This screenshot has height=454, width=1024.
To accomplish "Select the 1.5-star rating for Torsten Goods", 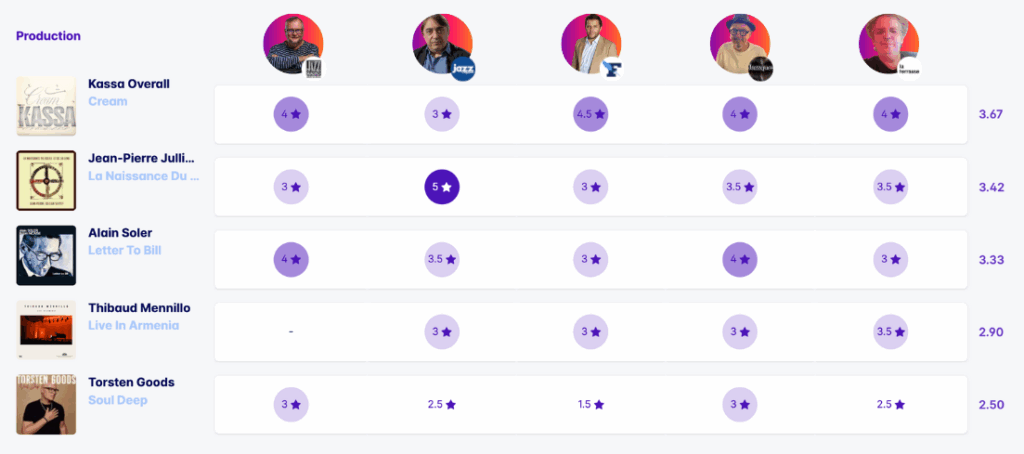I will [x=590, y=404].
